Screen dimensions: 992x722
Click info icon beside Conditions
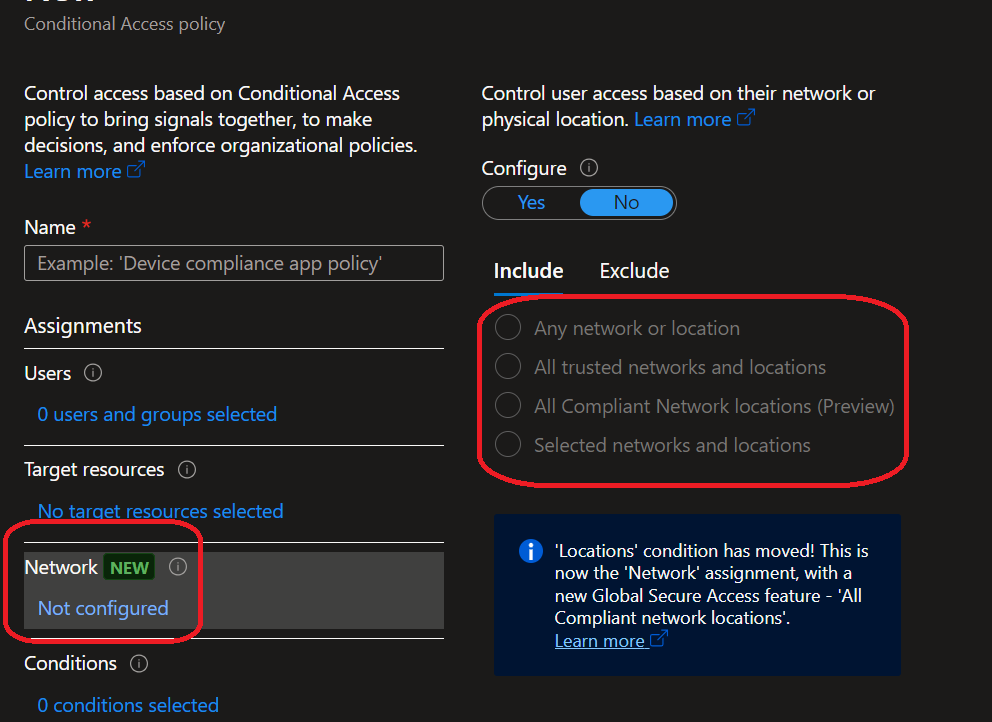tap(139, 663)
